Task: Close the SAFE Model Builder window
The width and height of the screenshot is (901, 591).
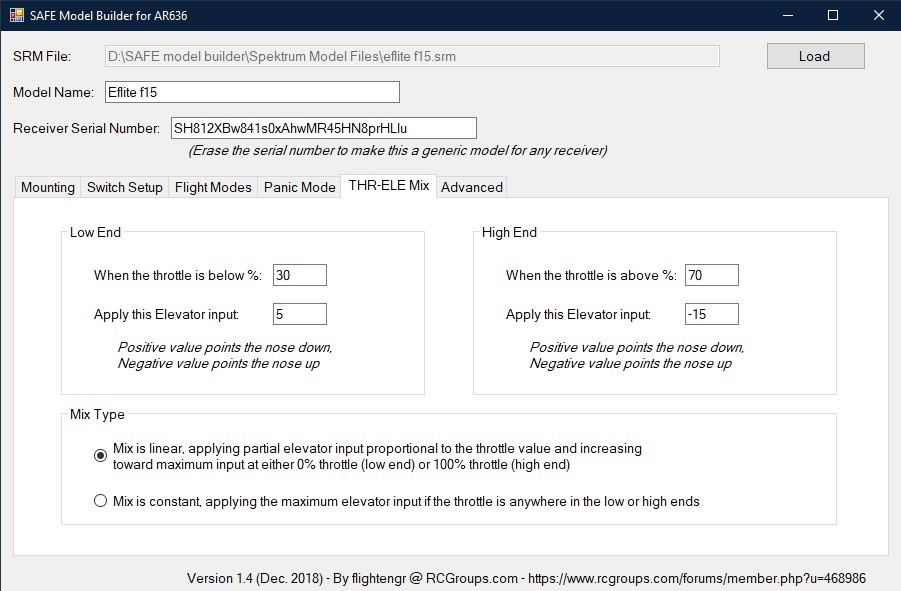Action: click(879, 16)
